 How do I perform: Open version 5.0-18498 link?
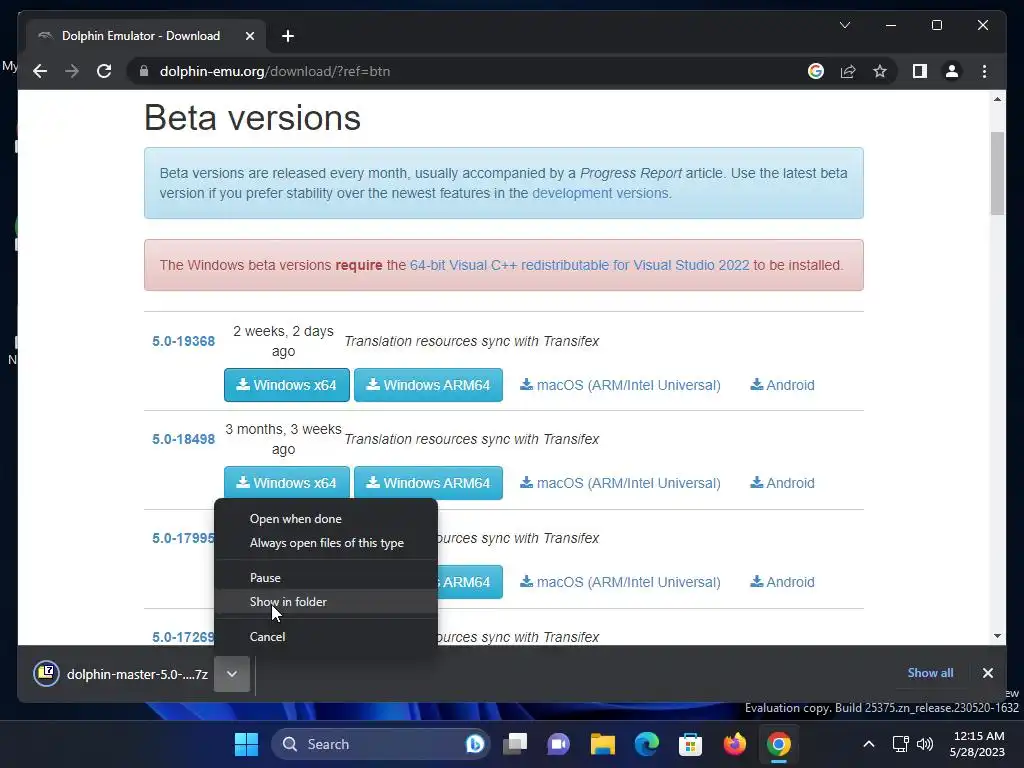pos(184,439)
